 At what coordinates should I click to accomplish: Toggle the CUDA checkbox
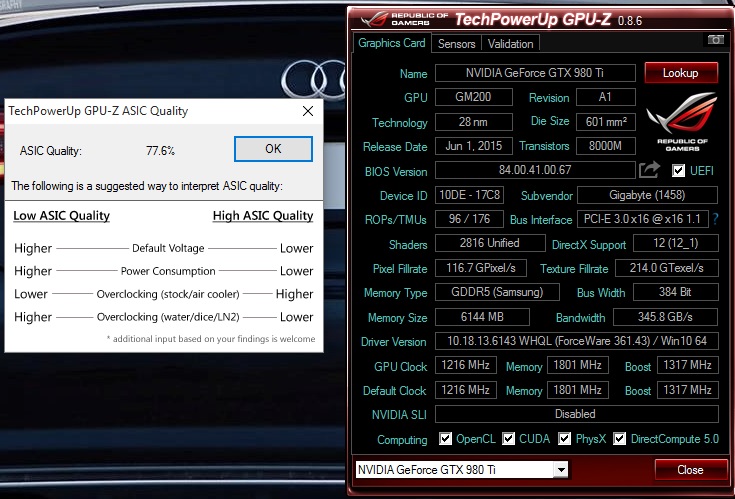point(509,439)
